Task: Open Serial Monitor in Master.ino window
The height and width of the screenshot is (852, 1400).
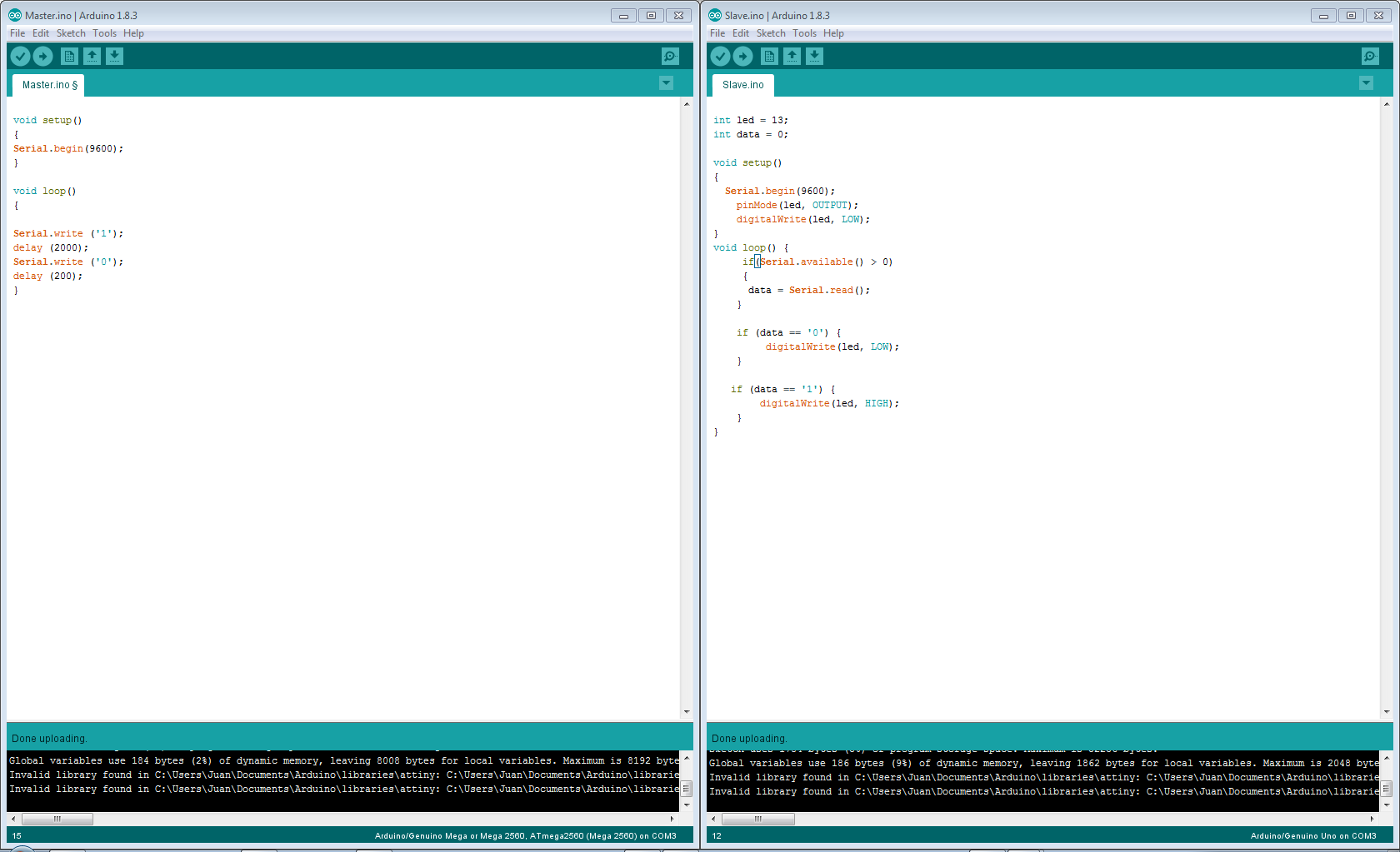Action: (670, 56)
